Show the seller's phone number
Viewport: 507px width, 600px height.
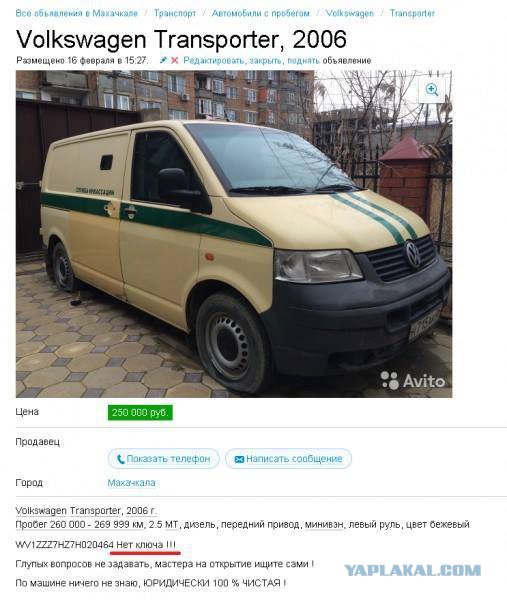click(164, 459)
